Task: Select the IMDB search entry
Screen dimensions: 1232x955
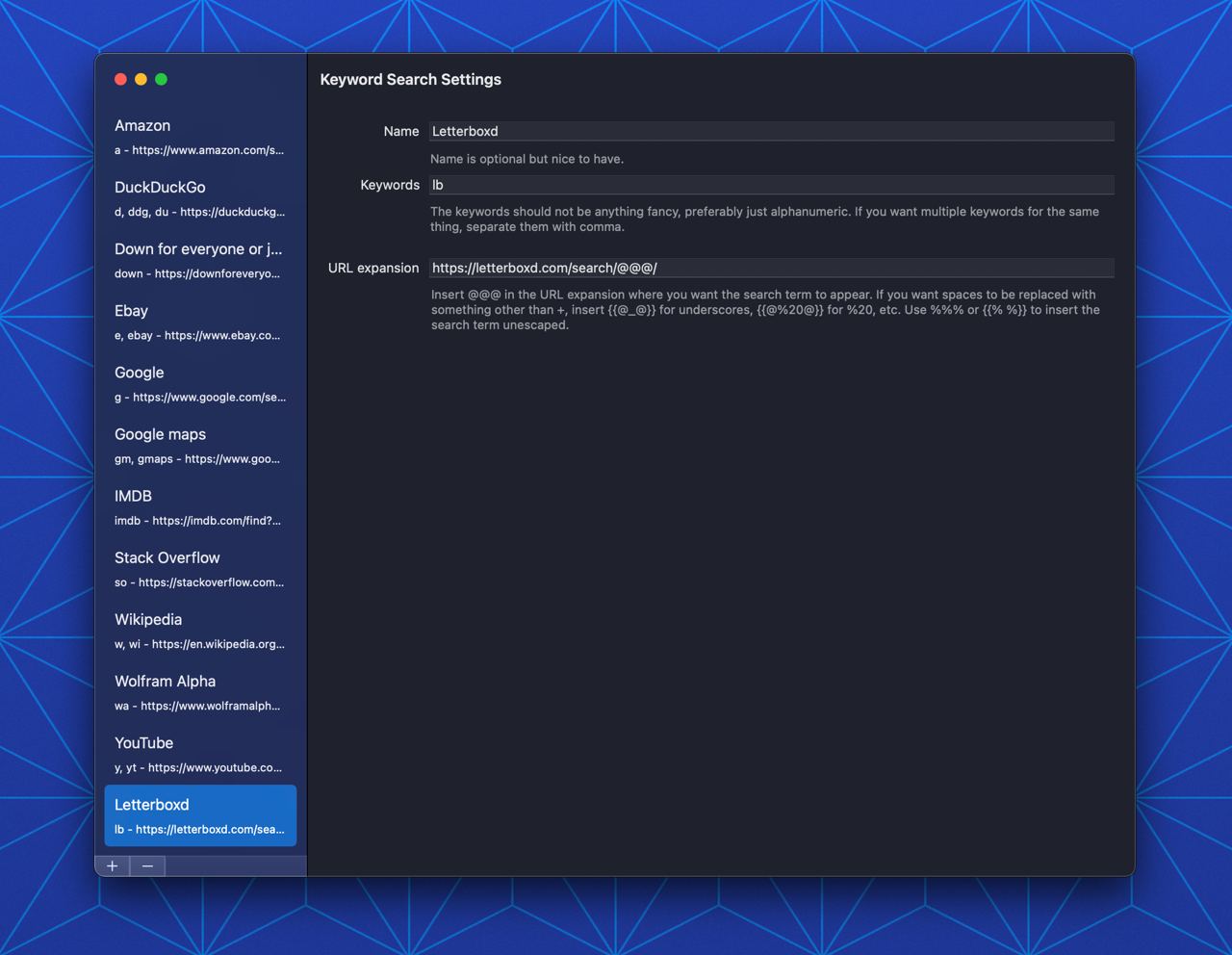Action: (200, 506)
